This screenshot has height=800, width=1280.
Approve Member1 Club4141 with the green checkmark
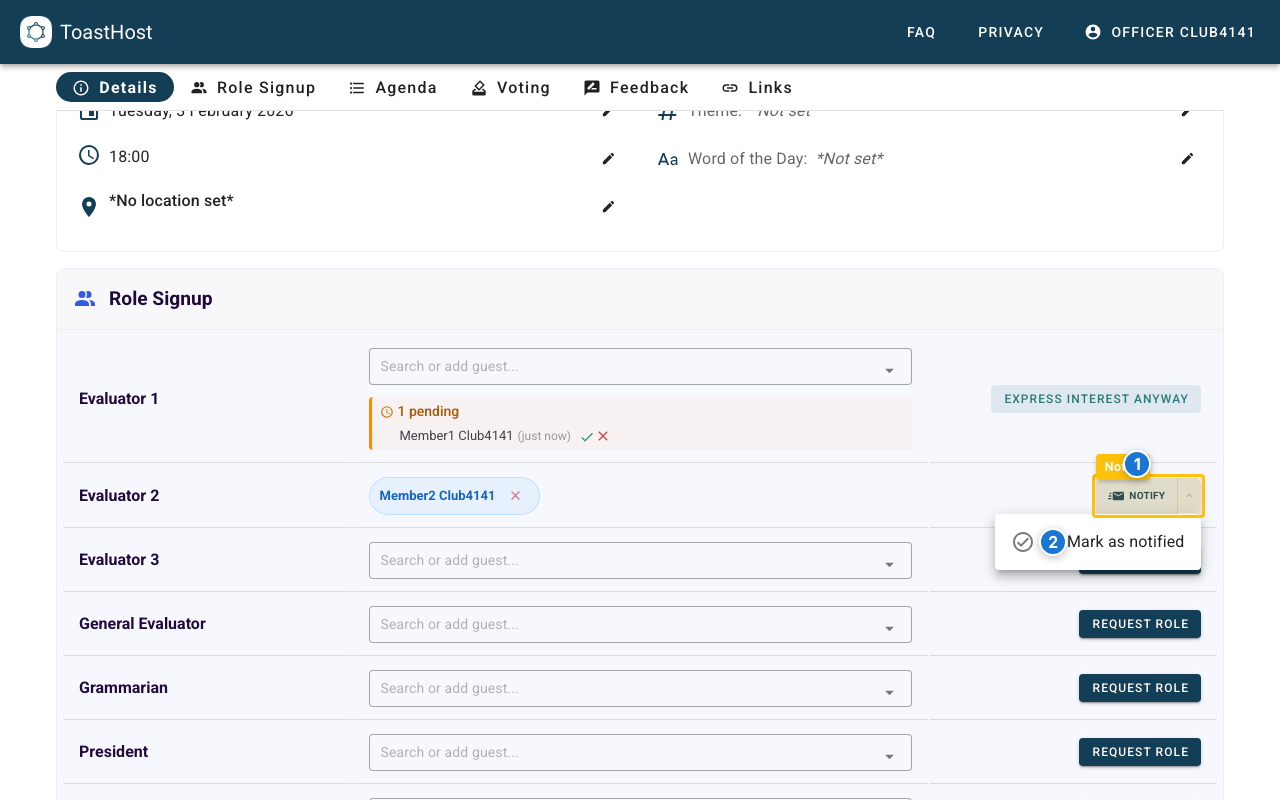click(587, 436)
